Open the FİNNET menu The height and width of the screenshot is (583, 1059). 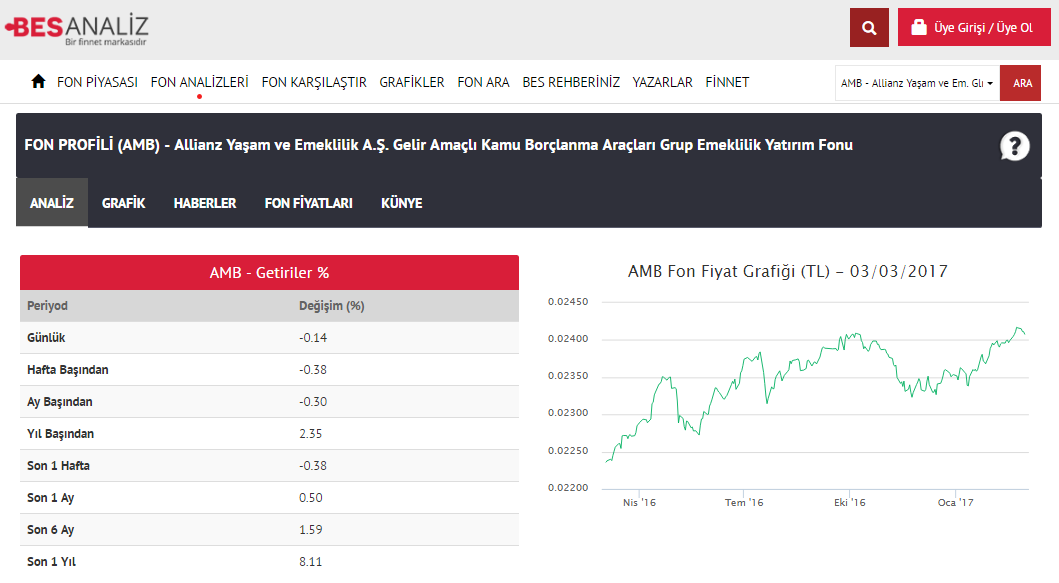[x=727, y=82]
